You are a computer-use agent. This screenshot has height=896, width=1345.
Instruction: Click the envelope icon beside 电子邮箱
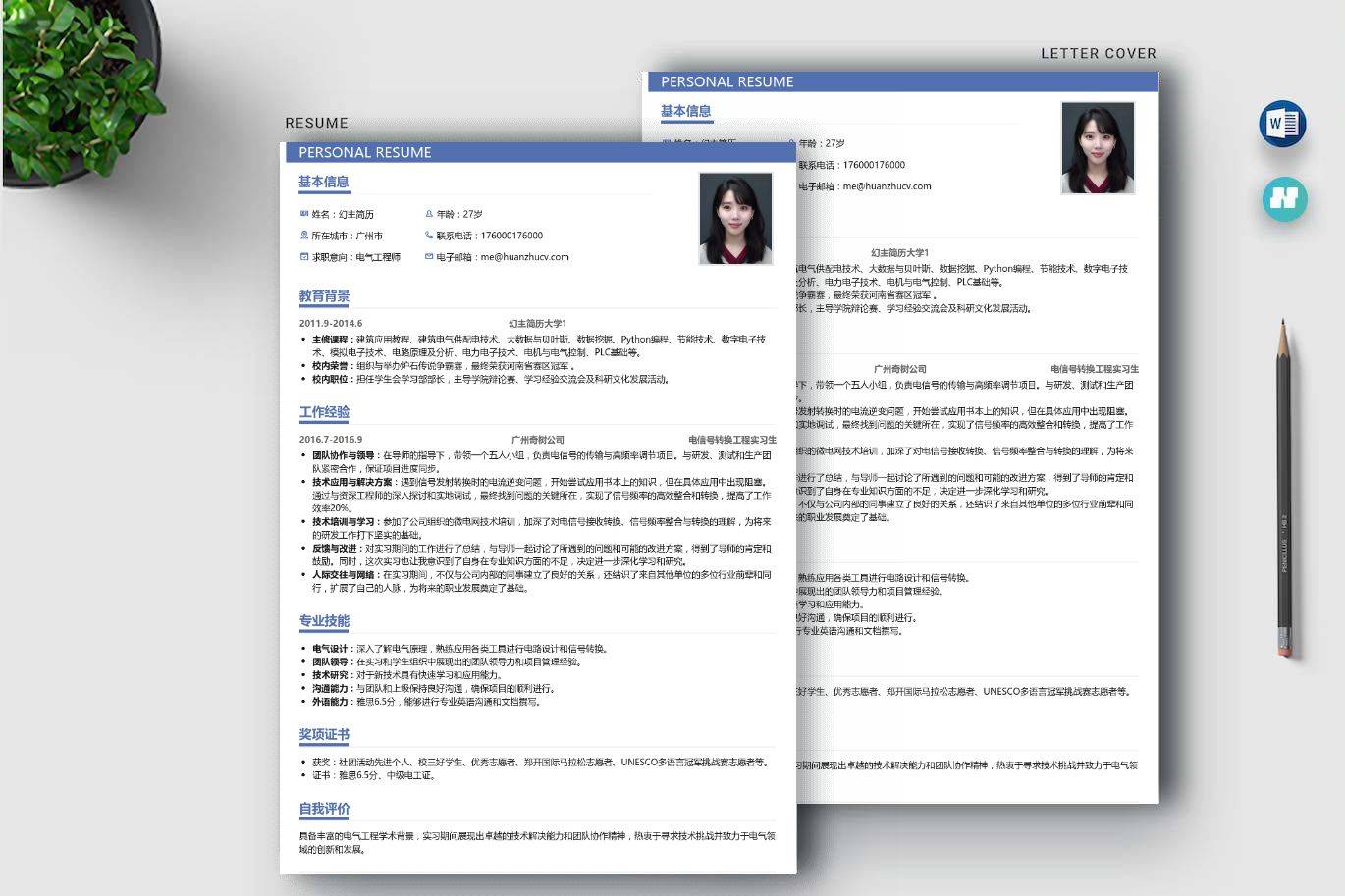[429, 257]
